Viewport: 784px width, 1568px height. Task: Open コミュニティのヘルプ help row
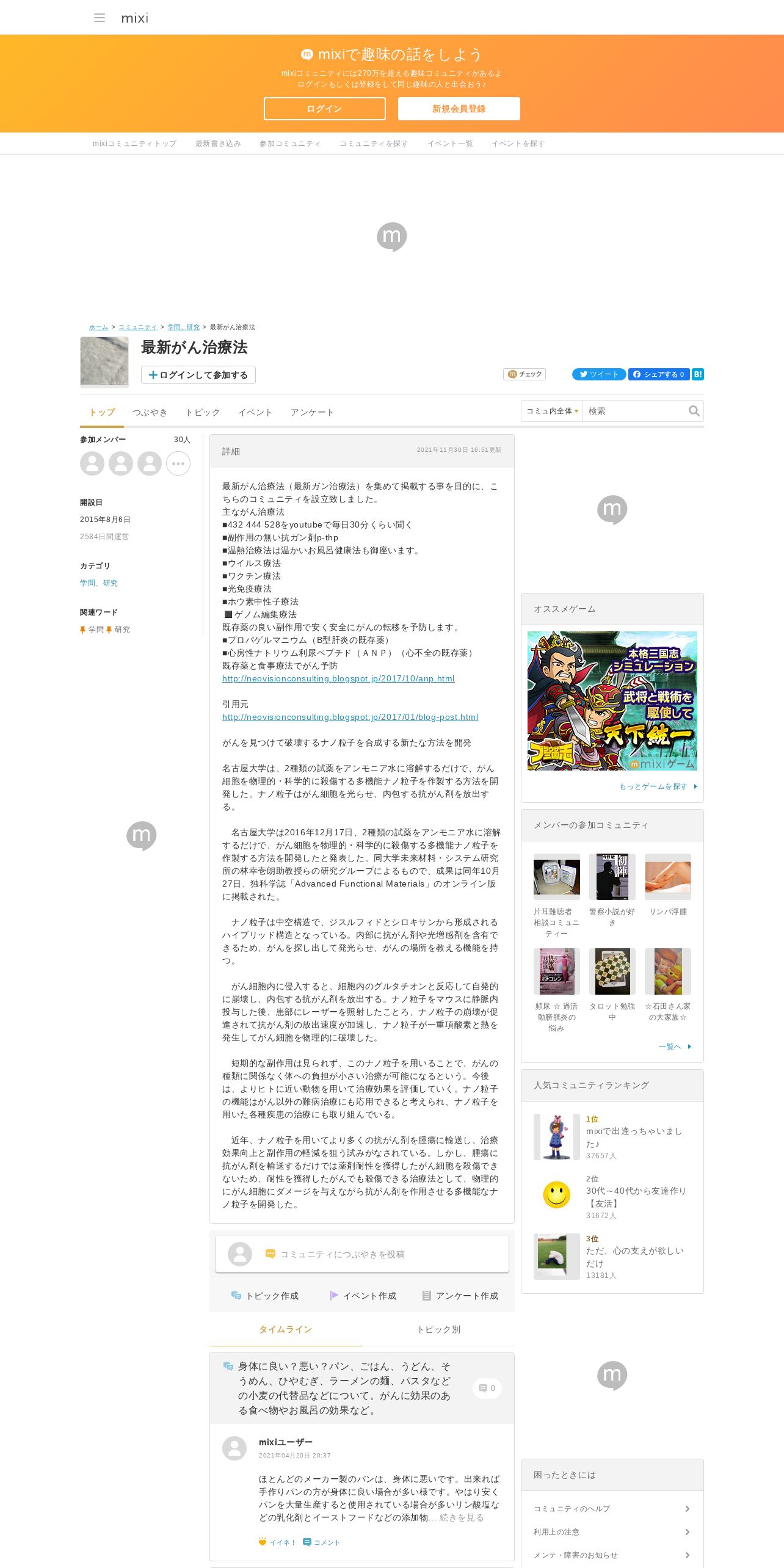click(612, 1509)
